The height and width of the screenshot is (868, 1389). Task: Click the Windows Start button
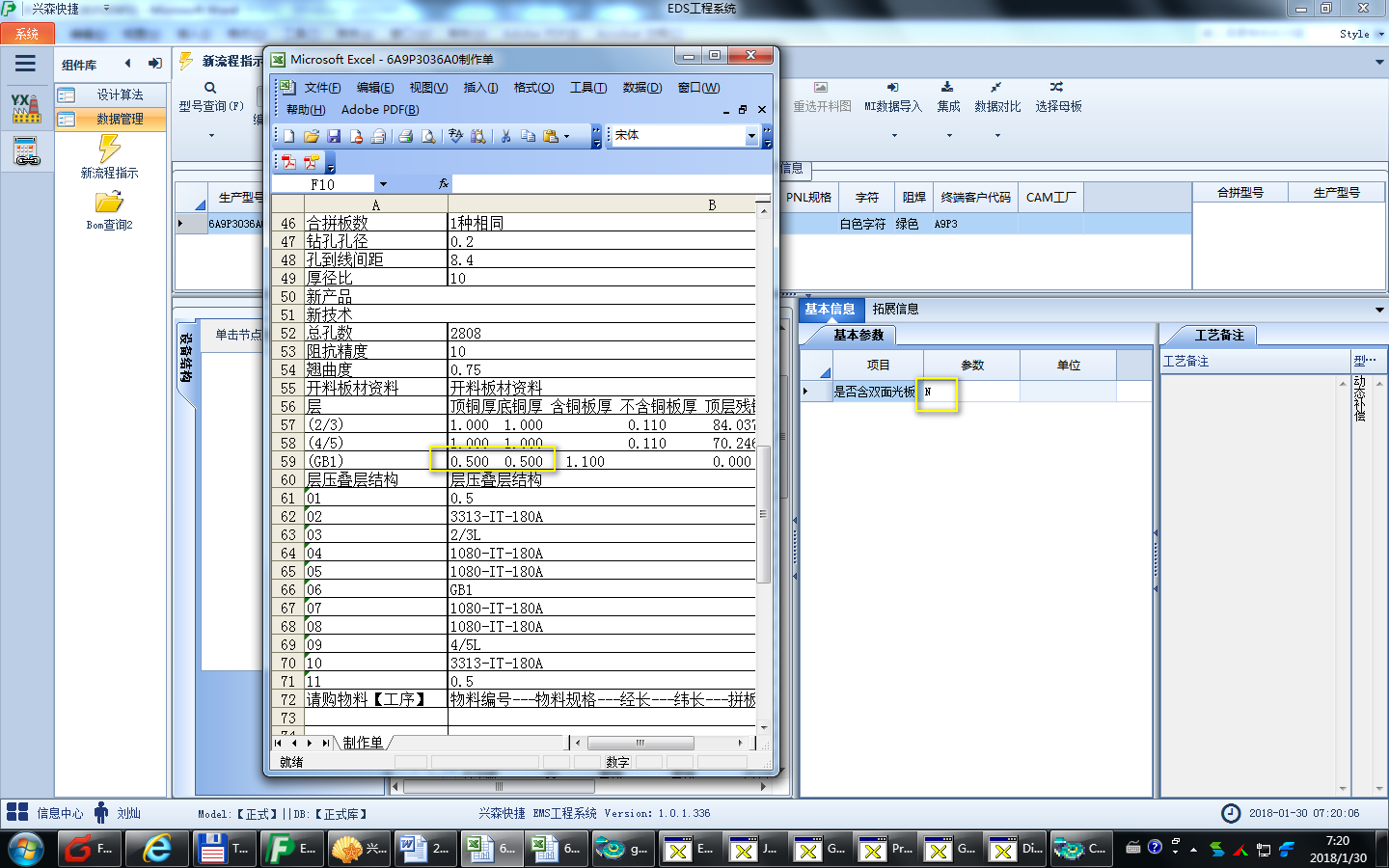tap(26, 850)
